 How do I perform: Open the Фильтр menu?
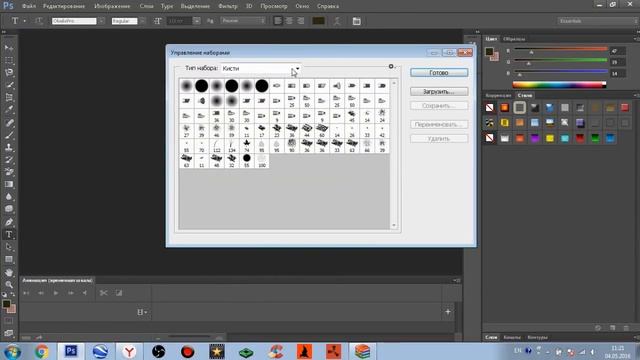pos(228,6)
